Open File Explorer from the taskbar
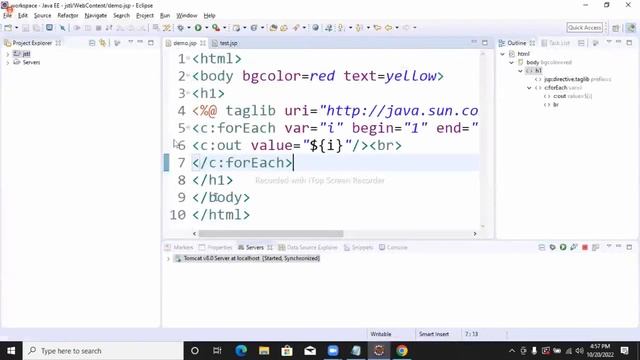The image size is (640, 360). 264,351
